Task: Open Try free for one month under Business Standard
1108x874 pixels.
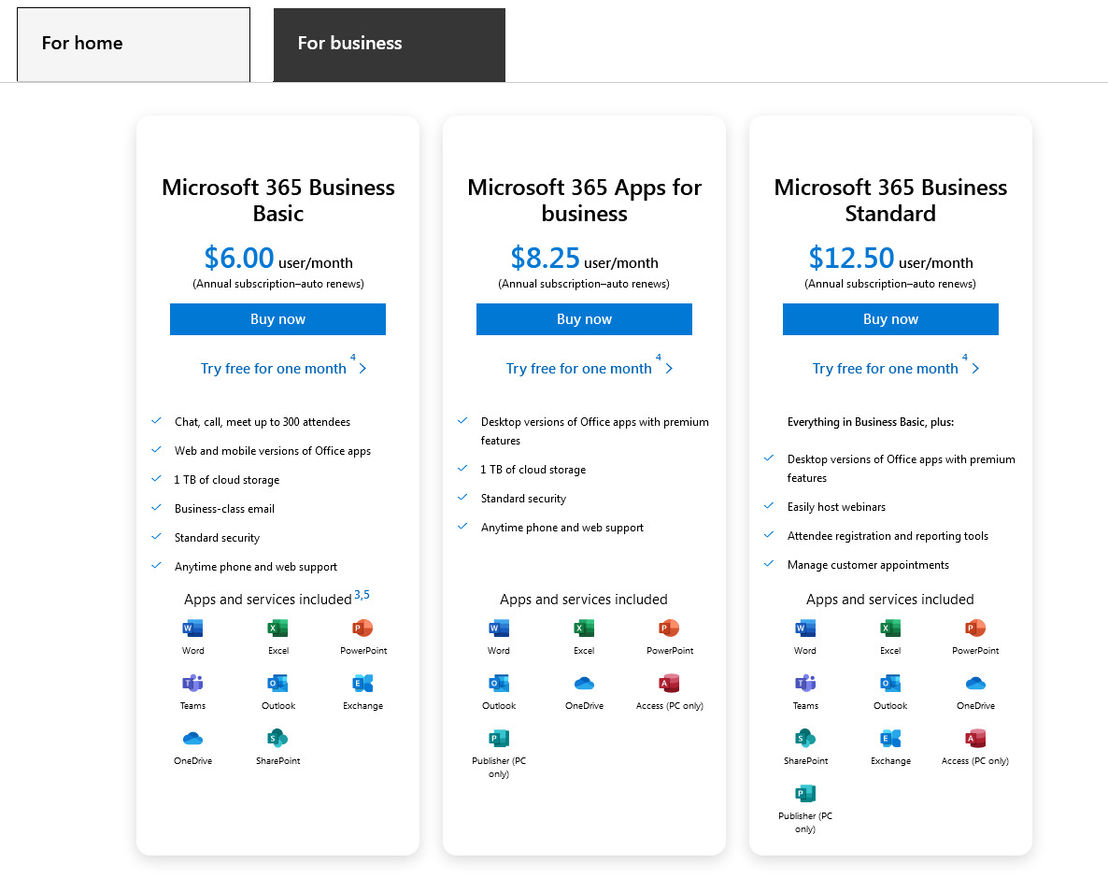Action: pyautogui.click(x=895, y=368)
